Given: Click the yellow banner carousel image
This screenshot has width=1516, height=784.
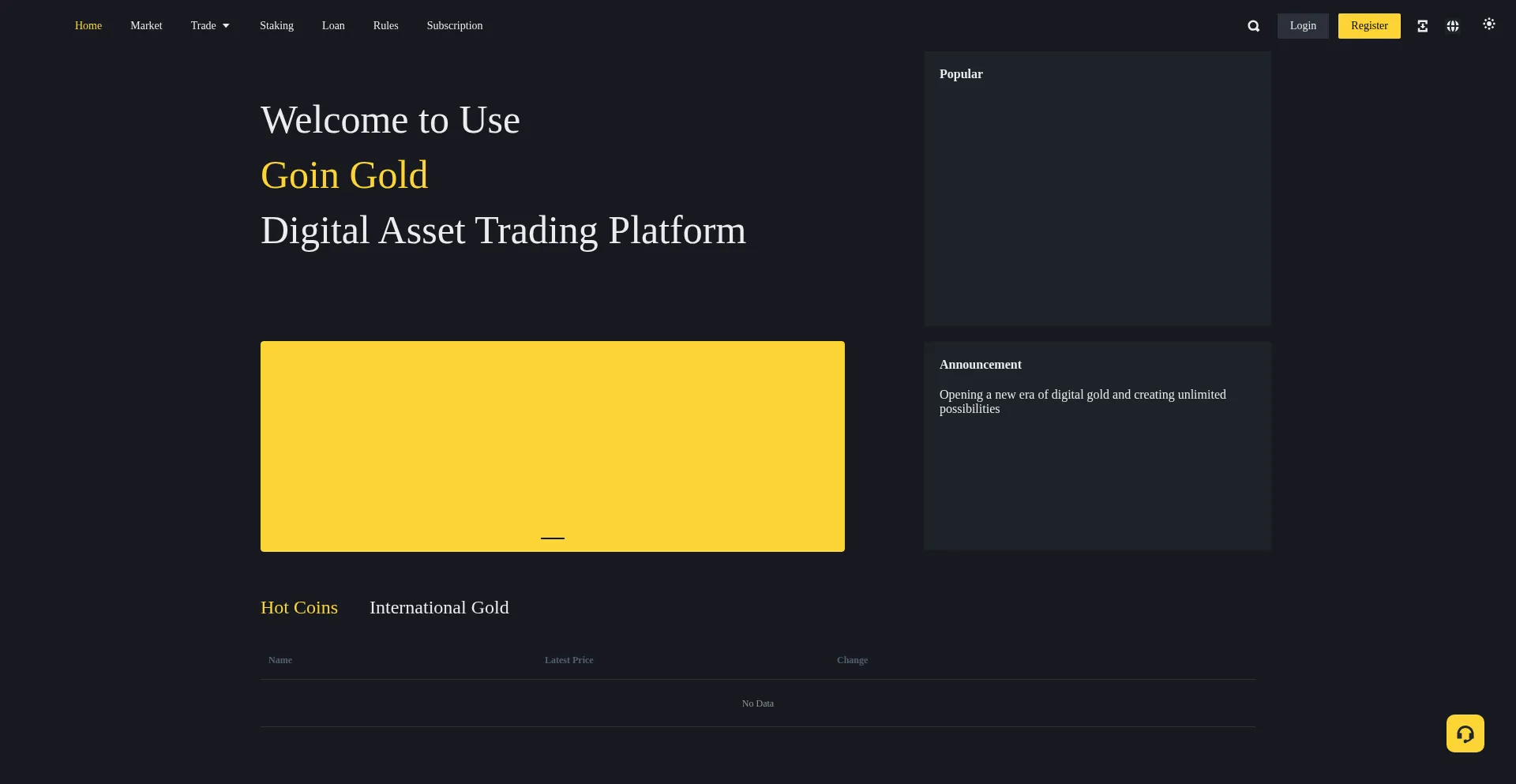Looking at the screenshot, I should coord(552,434).
